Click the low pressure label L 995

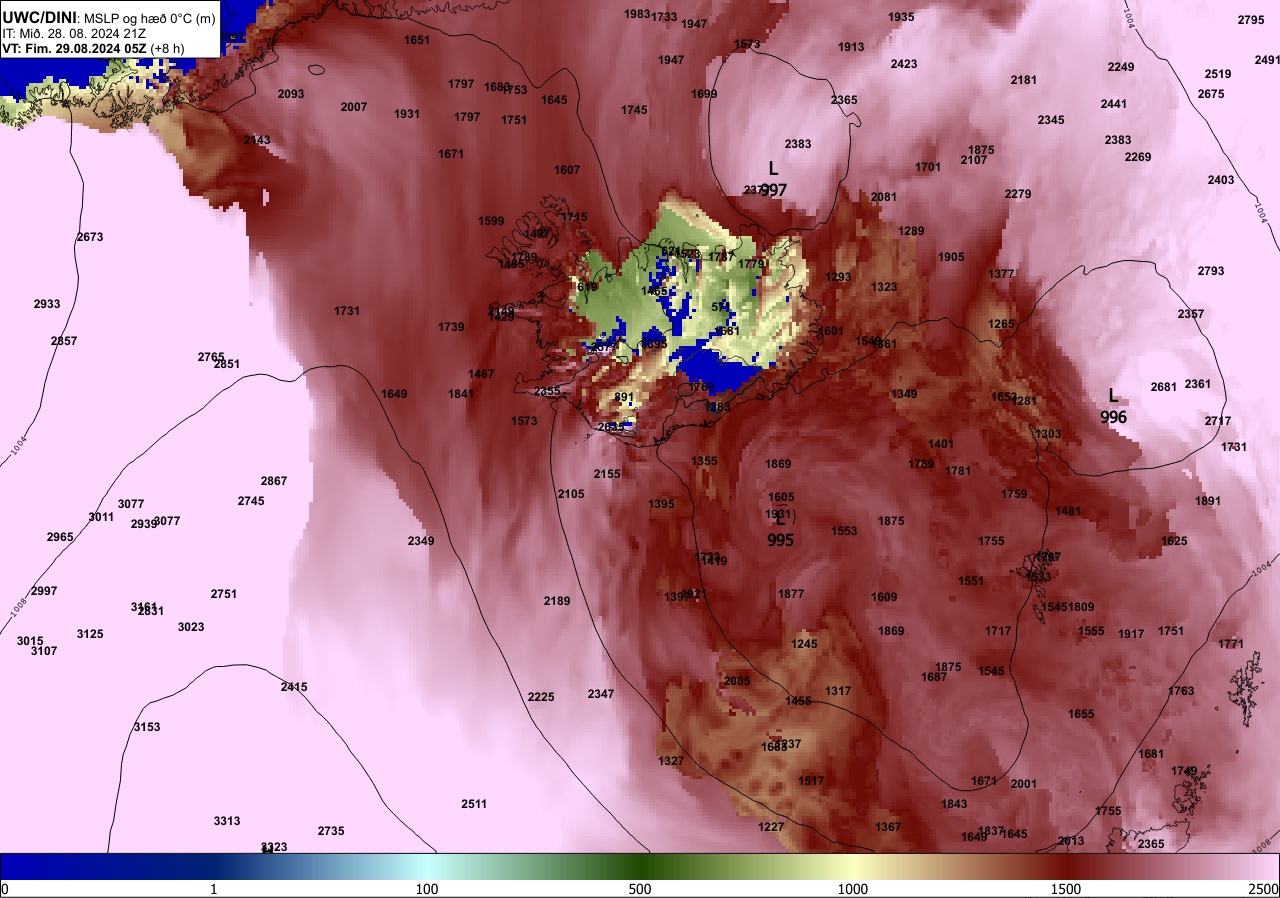[x=781, y=529]
